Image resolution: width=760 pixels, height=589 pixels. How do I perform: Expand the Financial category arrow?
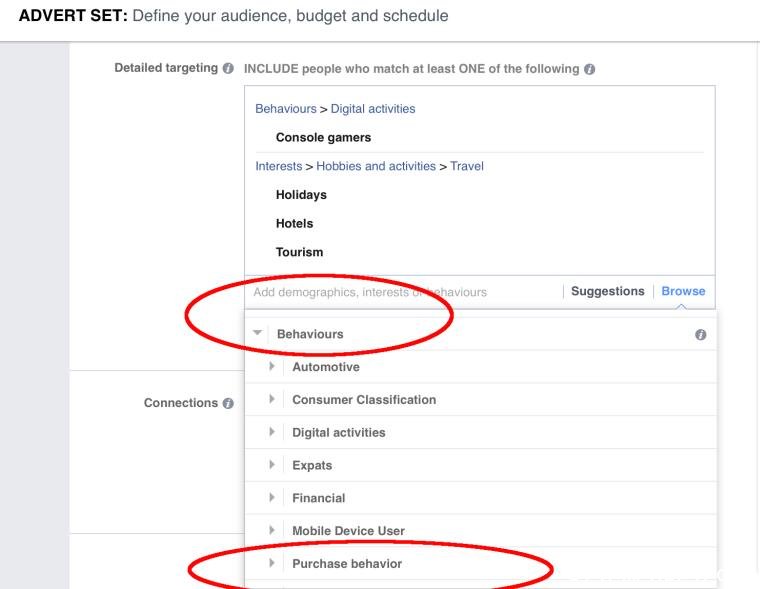coord(272,497)
